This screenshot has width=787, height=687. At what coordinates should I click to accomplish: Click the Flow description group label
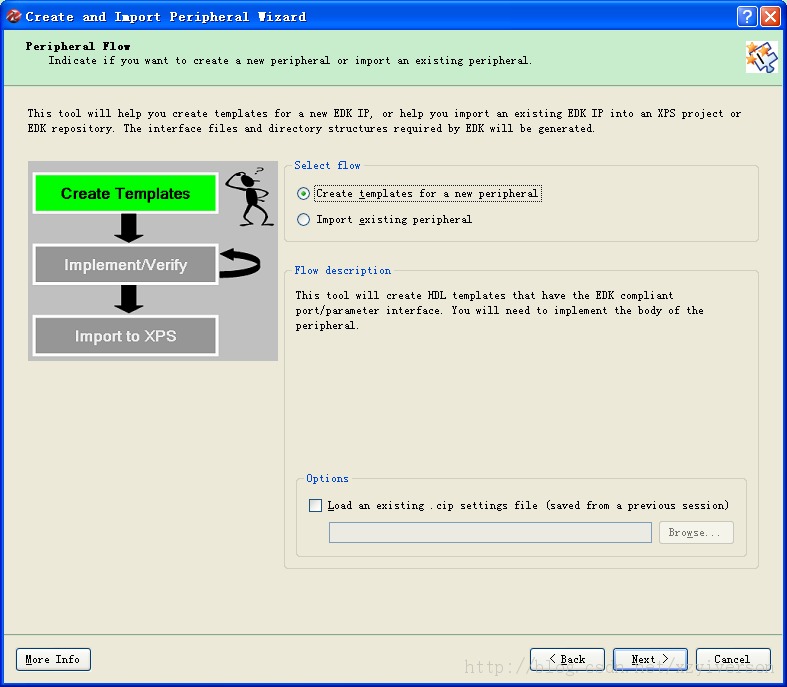tap(343, 270)
